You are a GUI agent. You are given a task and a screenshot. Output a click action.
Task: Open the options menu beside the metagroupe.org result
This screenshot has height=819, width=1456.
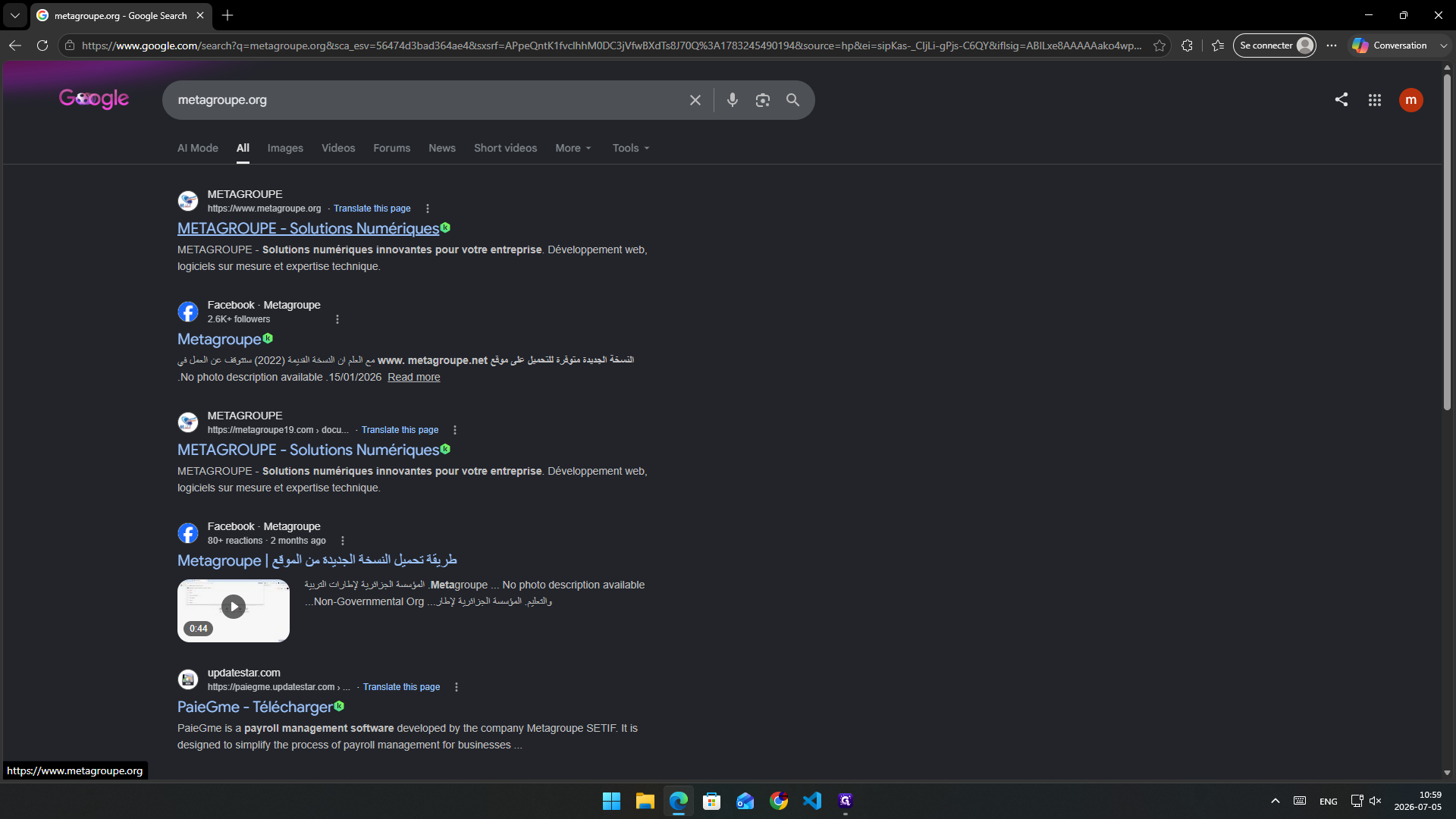point(428,209)
